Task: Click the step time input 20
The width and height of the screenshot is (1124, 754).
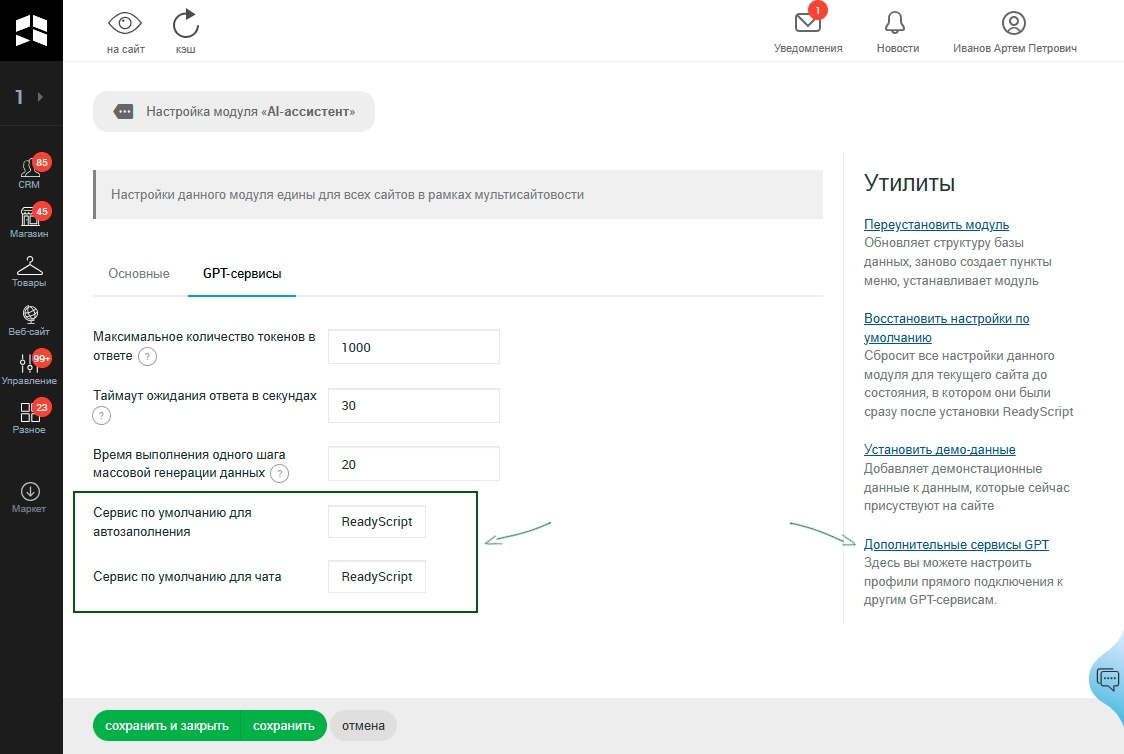Action: coord(414,464)
